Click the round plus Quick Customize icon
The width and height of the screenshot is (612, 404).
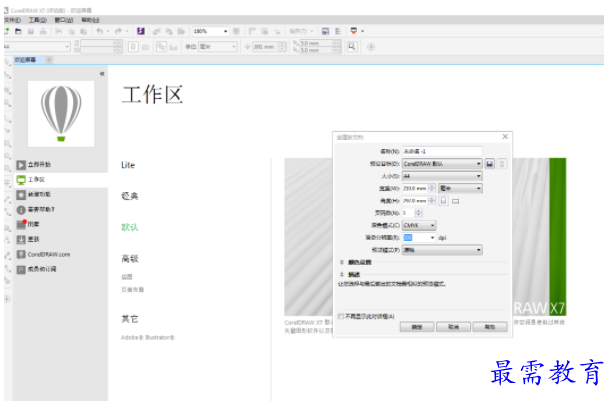(x=371, y=47)
